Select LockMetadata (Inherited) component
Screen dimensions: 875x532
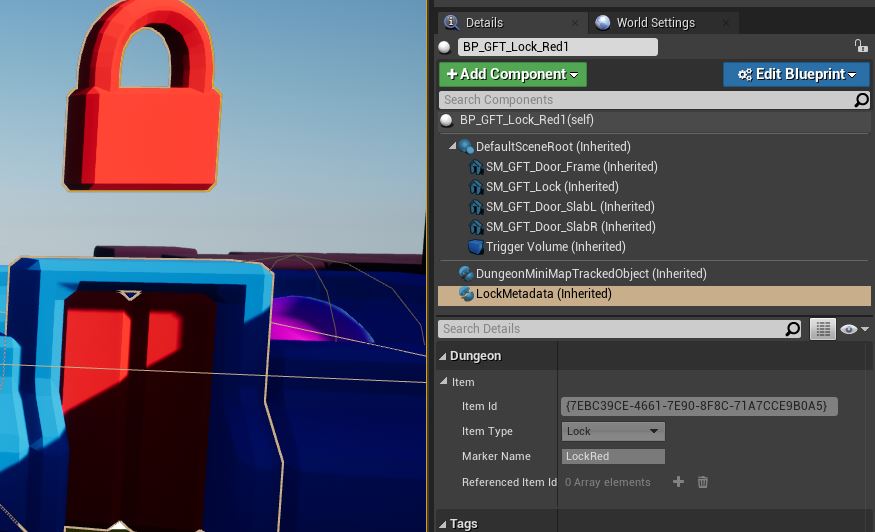[654, 295]
